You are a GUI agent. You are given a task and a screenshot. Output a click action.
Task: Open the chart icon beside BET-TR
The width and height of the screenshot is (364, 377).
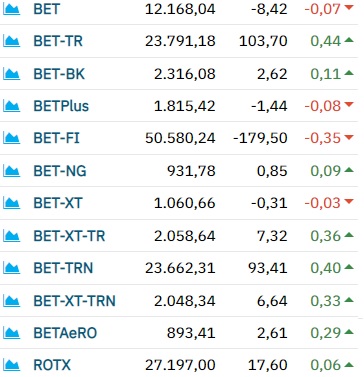[x=12, y=41]
